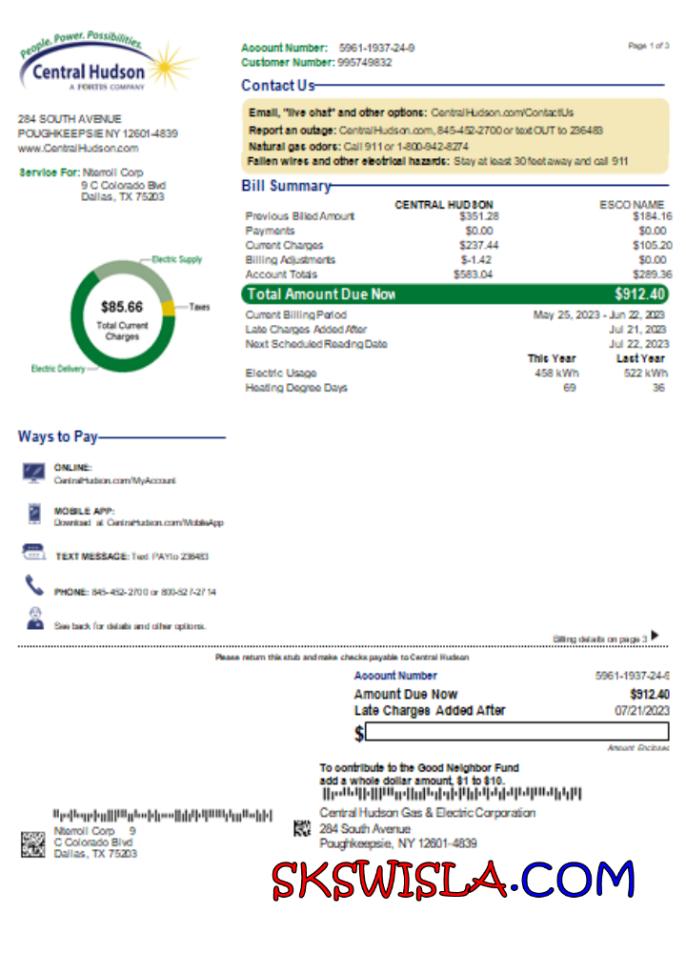Click the Ways to Pay section heading
686x953 pixels.
pos(57,437)
